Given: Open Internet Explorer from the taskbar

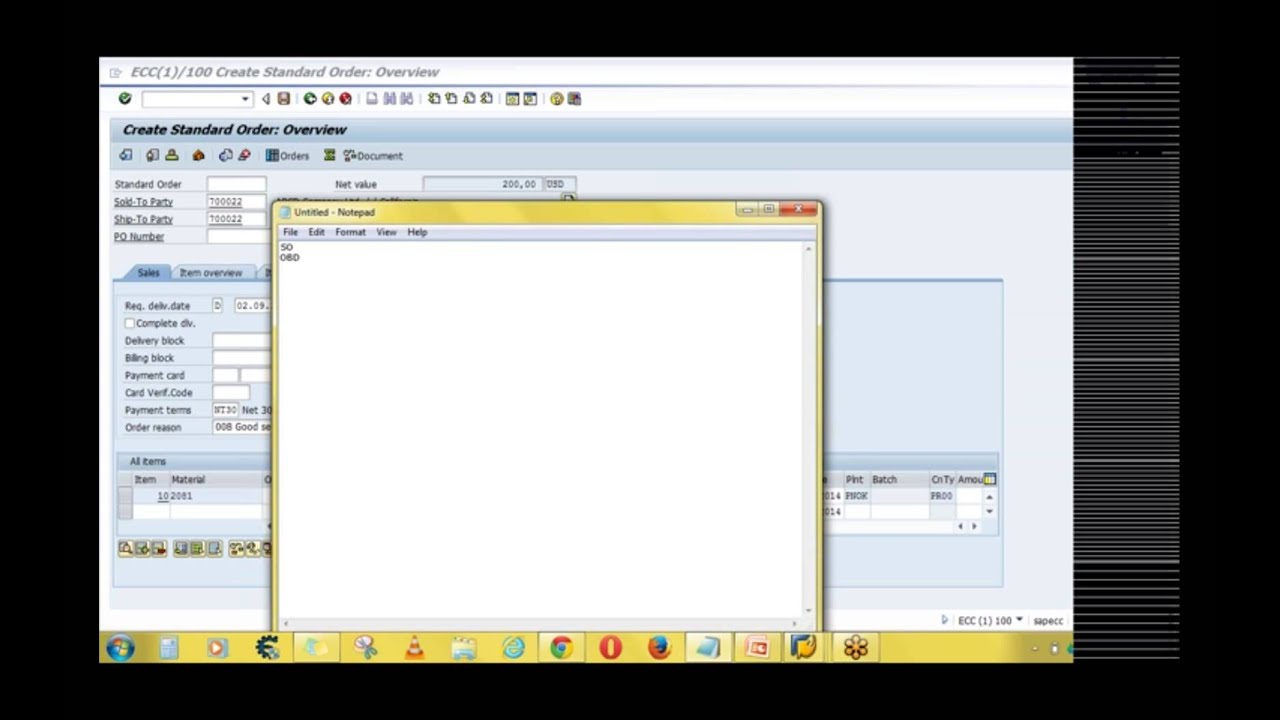Looking at the screenshot, I should (x=513, y=648).
